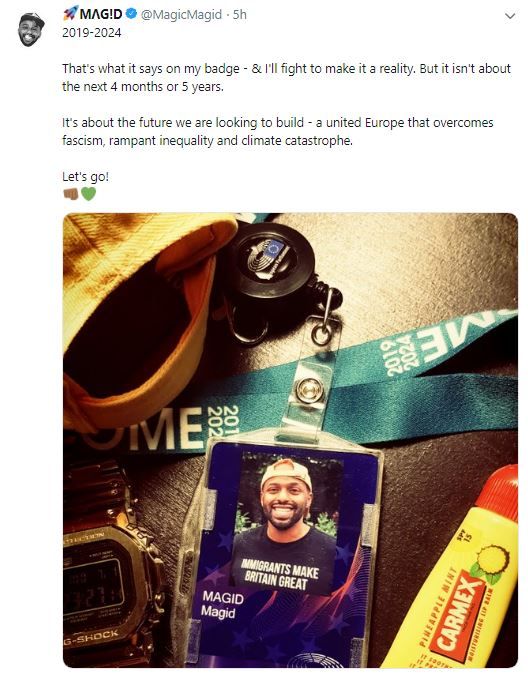Click the Immigrants Make Britain Great shirt text
The height and width of the screenshot is (678, 528).
tap(280, 574)
